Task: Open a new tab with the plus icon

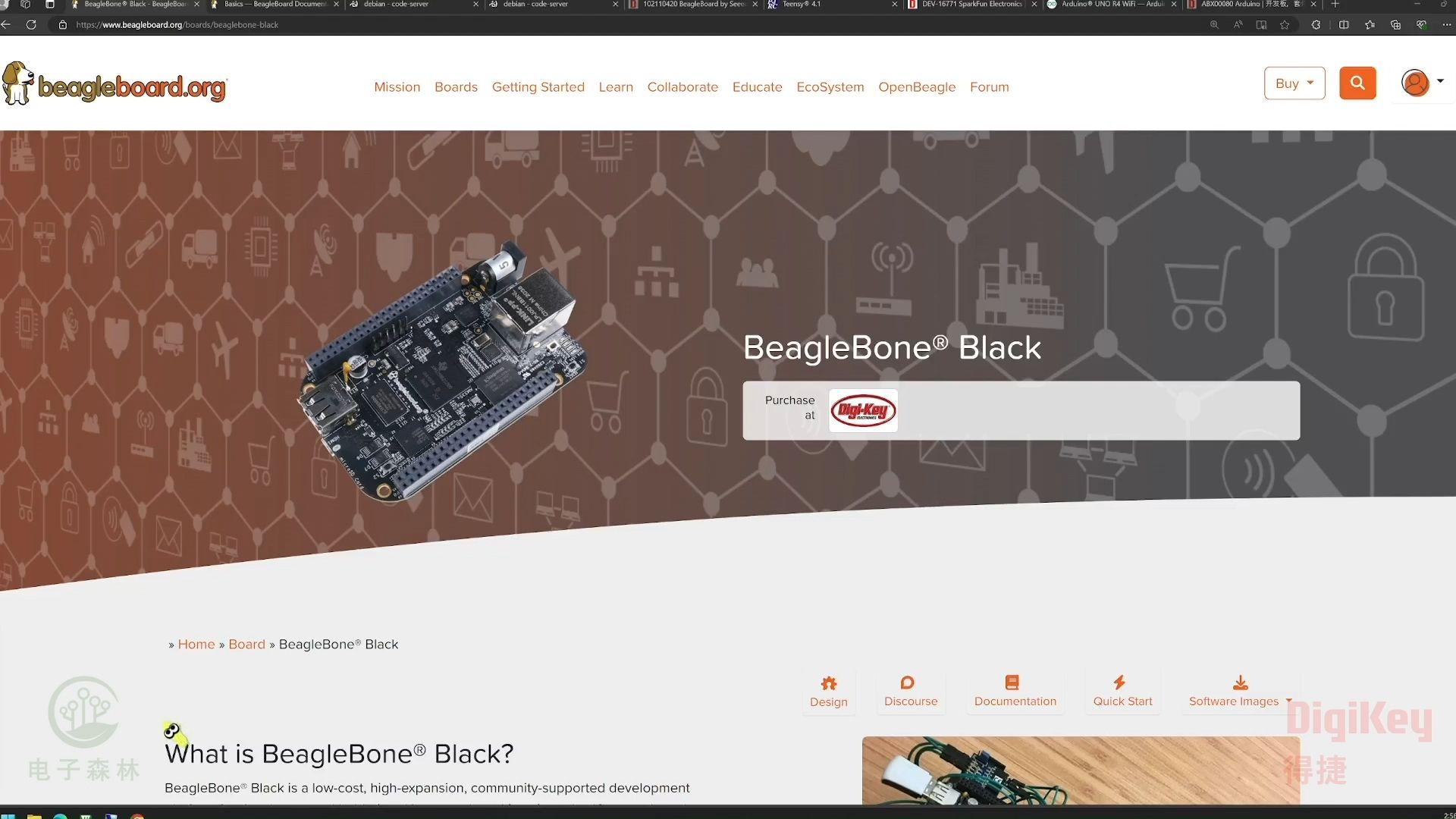Action: pyautogui.click(x=1335, y=4)
